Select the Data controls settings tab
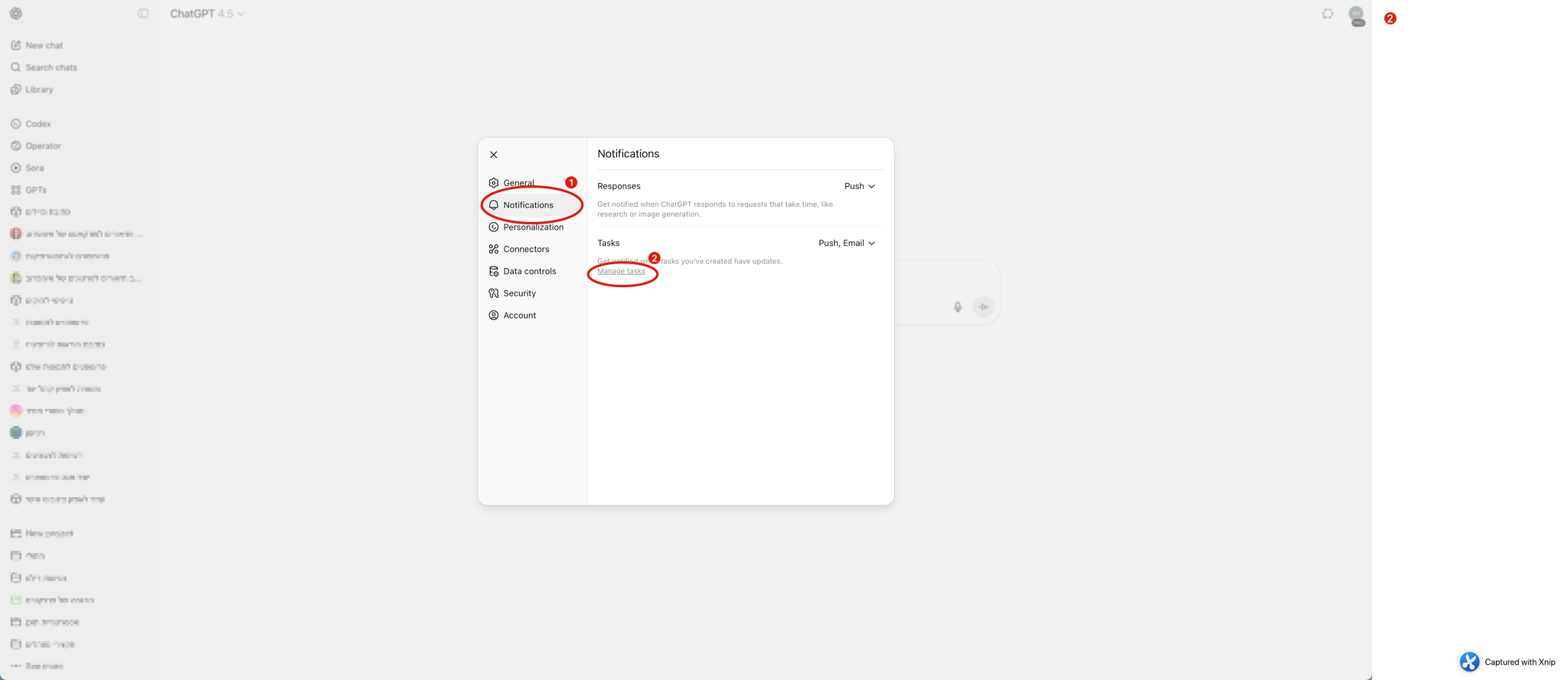This screenshot has height=680, width=1568. pos(529,271)
